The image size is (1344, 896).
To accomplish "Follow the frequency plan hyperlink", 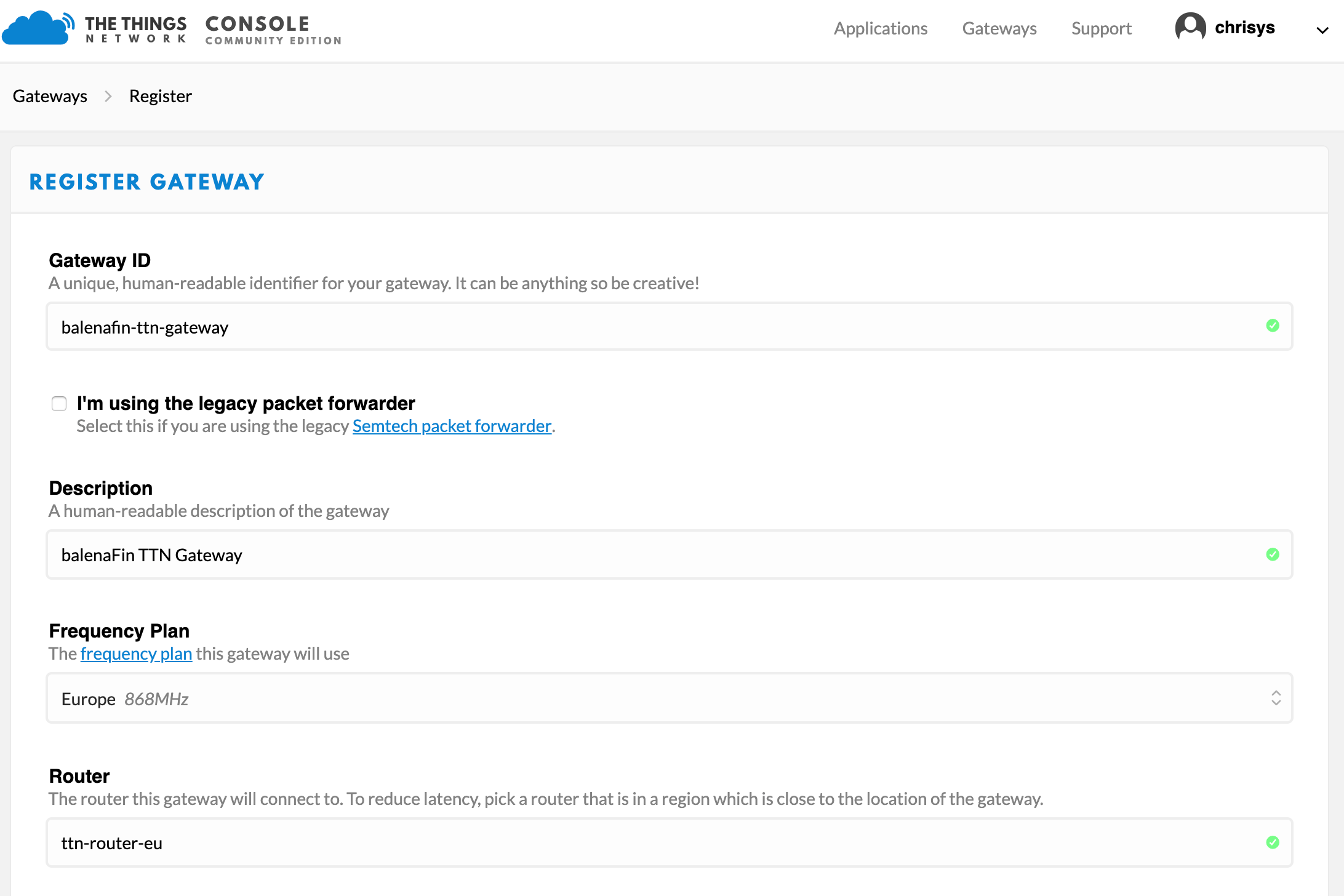I will pyautogui.click(x=136, y=654).
